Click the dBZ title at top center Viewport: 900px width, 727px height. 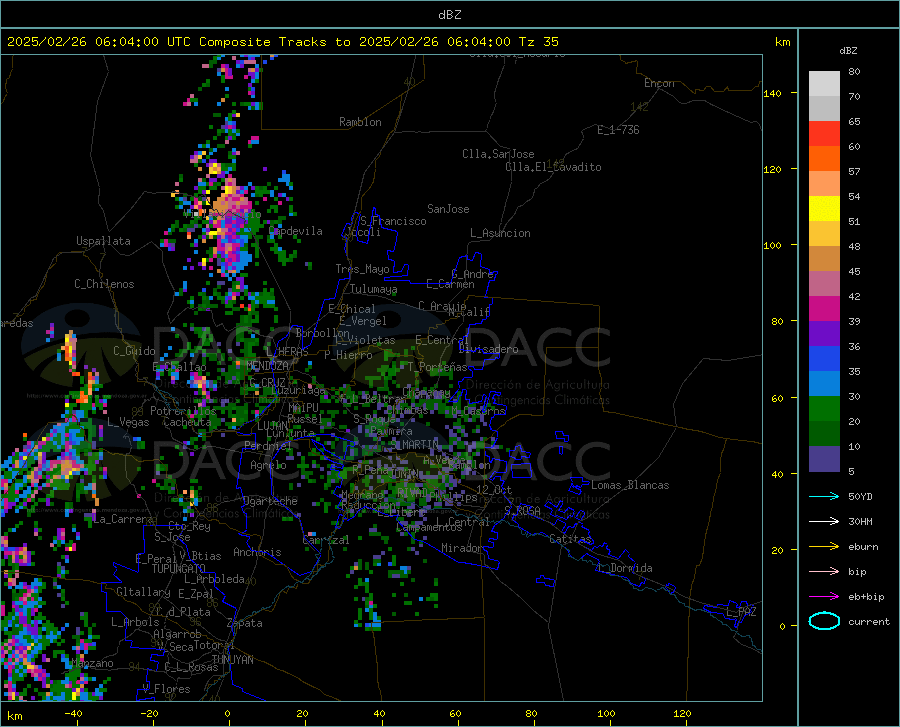pyautogui.click(x=449, y=15)
